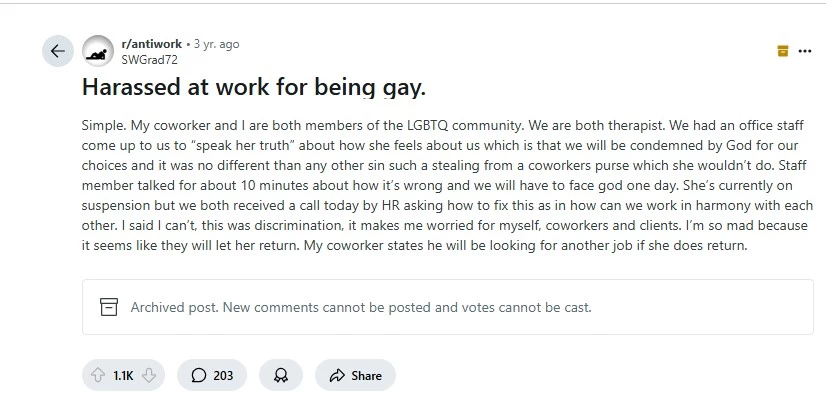
Task: Open the r/antiwork subreddit avatar
Action: pos(98,51)
